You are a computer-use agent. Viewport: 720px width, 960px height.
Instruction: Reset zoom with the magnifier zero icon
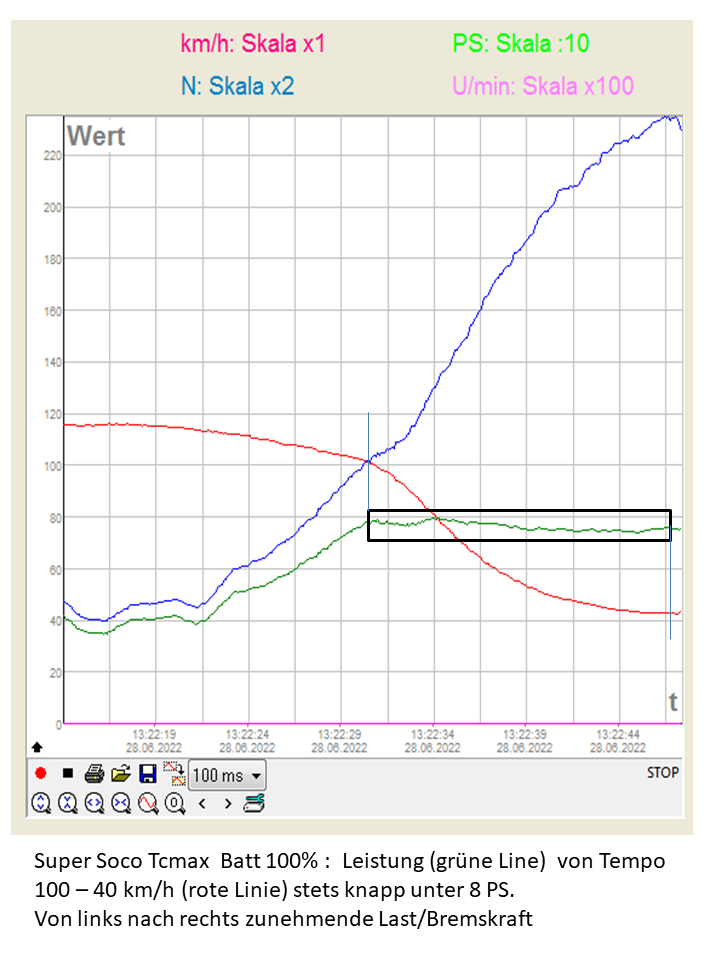click(x=174, y=802)
